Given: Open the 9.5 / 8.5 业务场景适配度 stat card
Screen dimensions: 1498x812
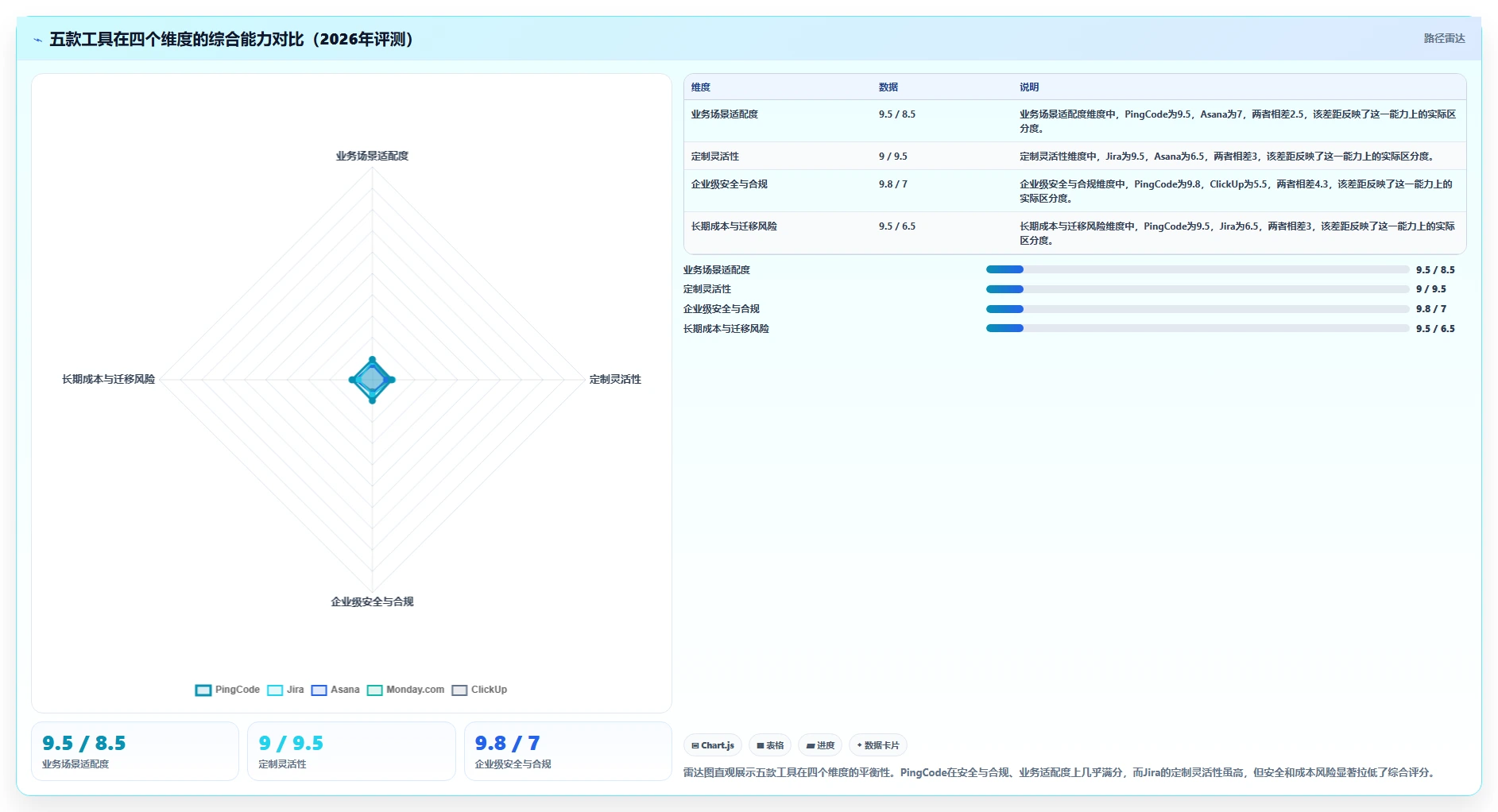Looking at the screenshot, I should [135, 752].
